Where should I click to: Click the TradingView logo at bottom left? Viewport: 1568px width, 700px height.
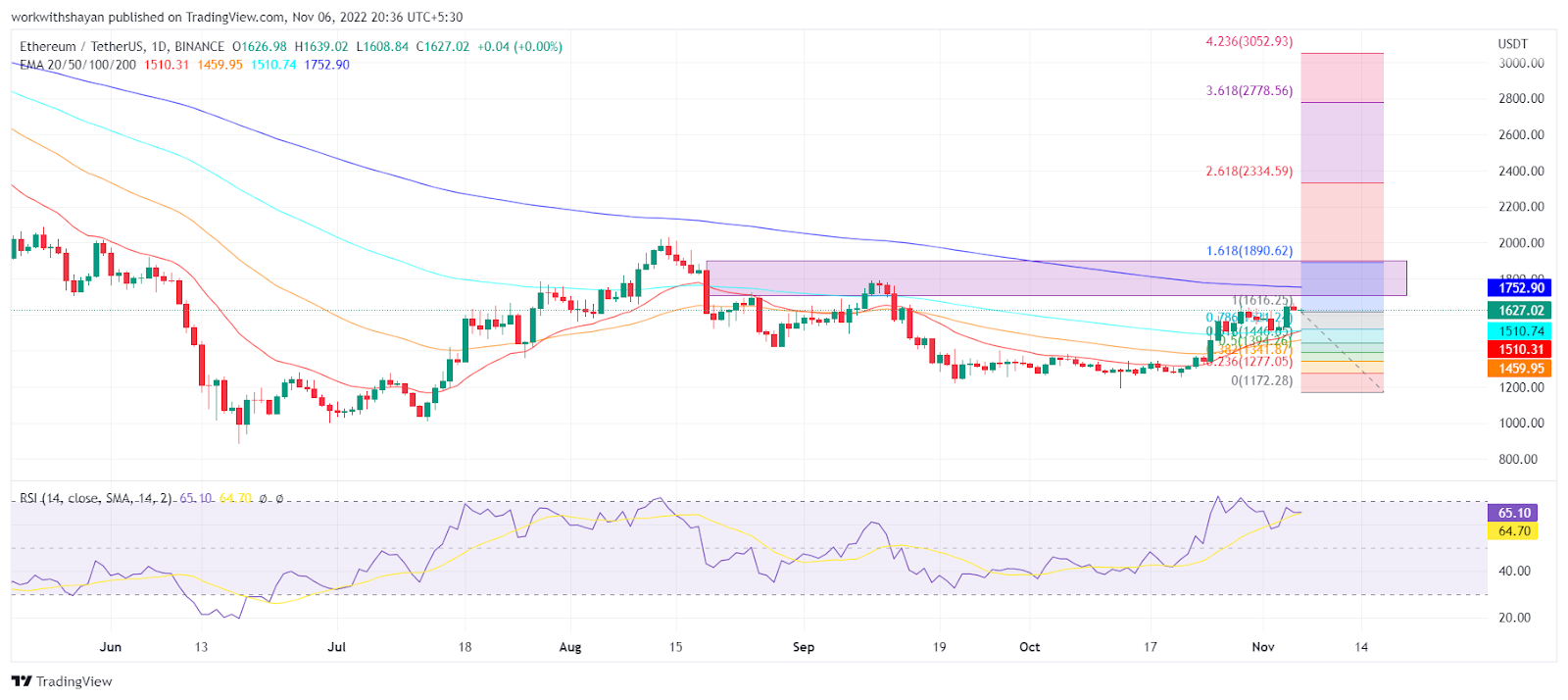pos(62,681)
